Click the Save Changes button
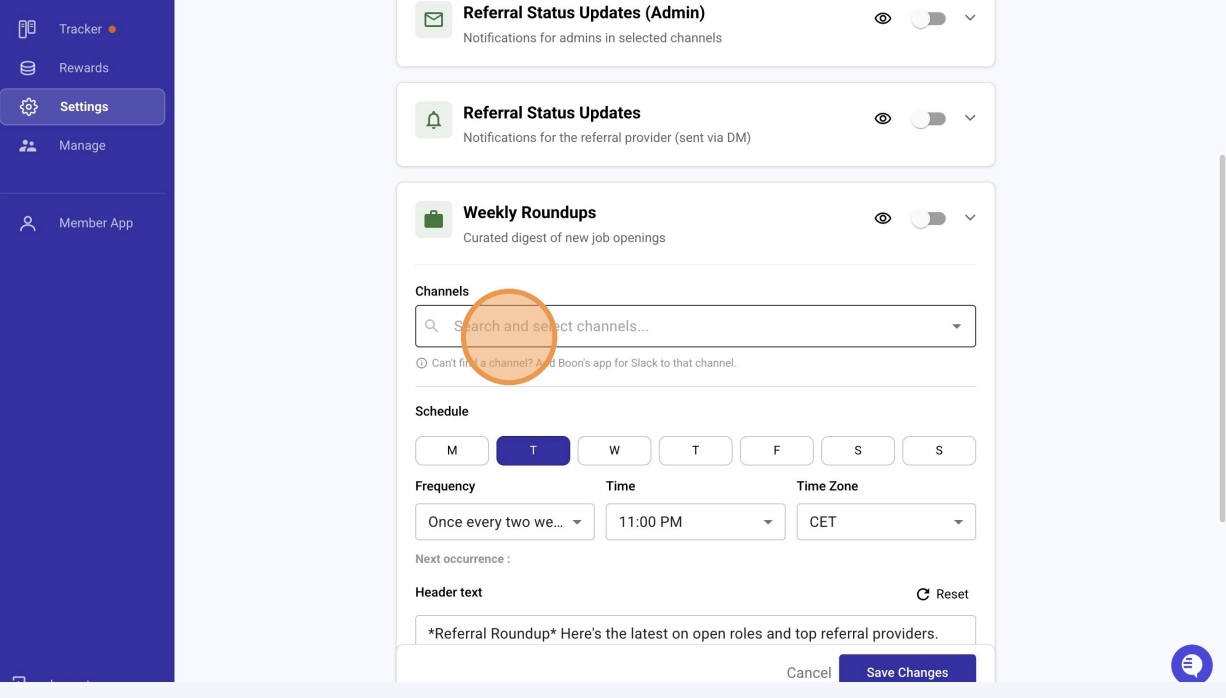The width and height of the screenshot is (1226, 698). [907, 672]
